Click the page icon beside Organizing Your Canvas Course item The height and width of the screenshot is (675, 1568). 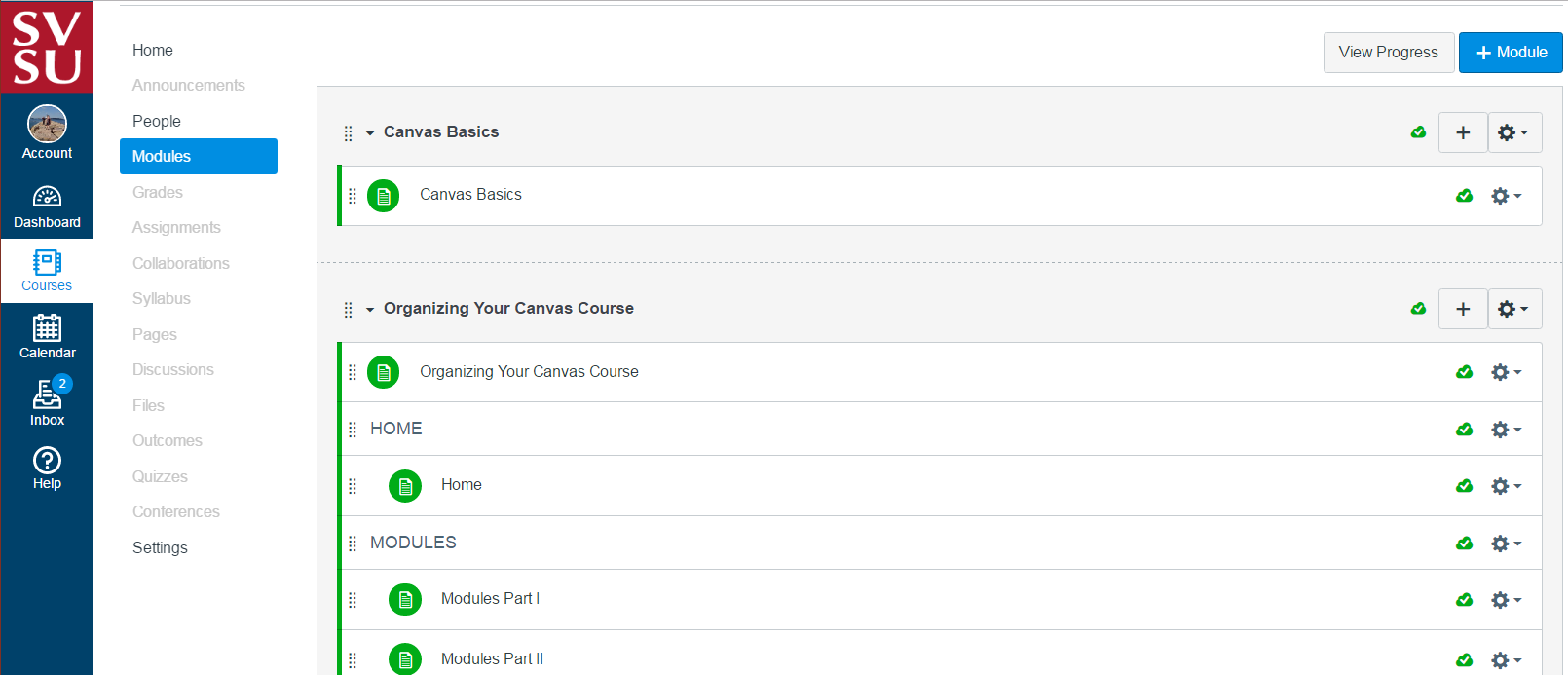tap(384, 372)
